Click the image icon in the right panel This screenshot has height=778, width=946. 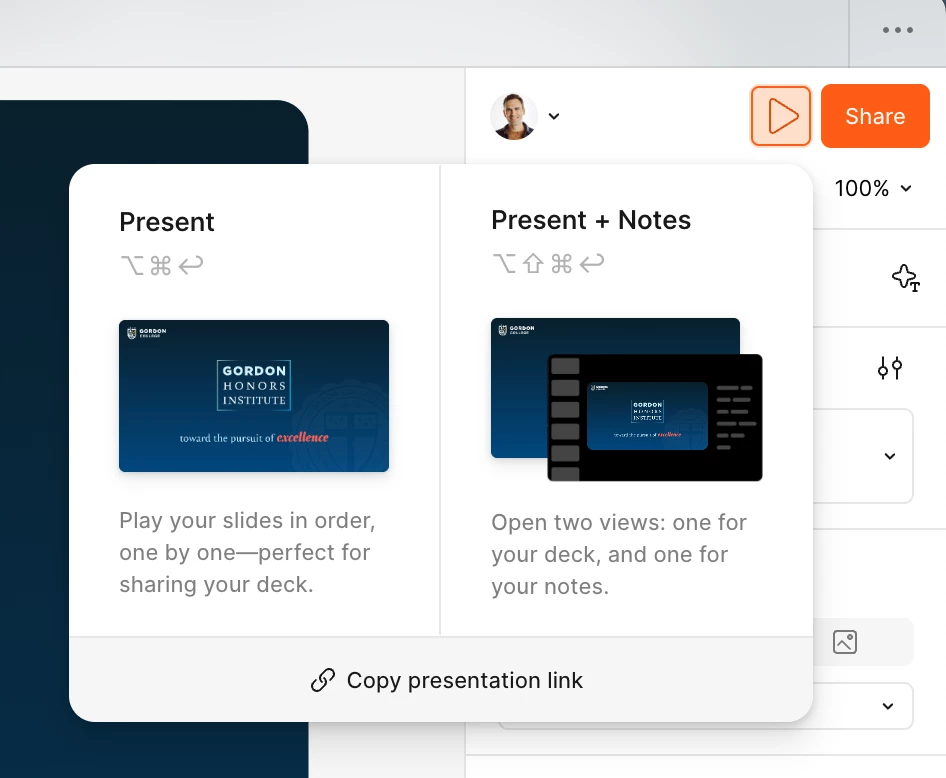[x=845, y=642]
